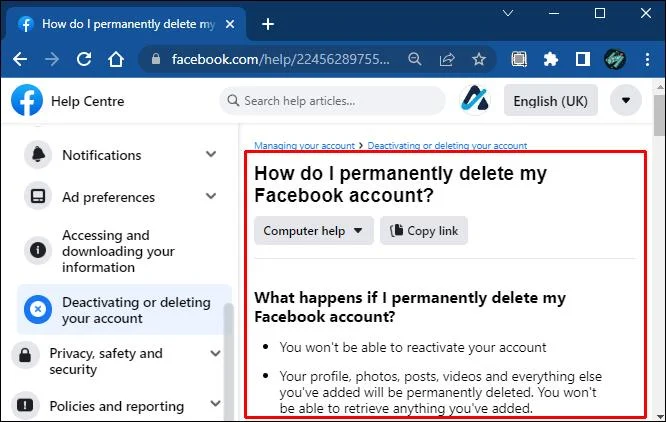
Task: Open Policies and reporting sidebar item
Action: pos(116,406)
